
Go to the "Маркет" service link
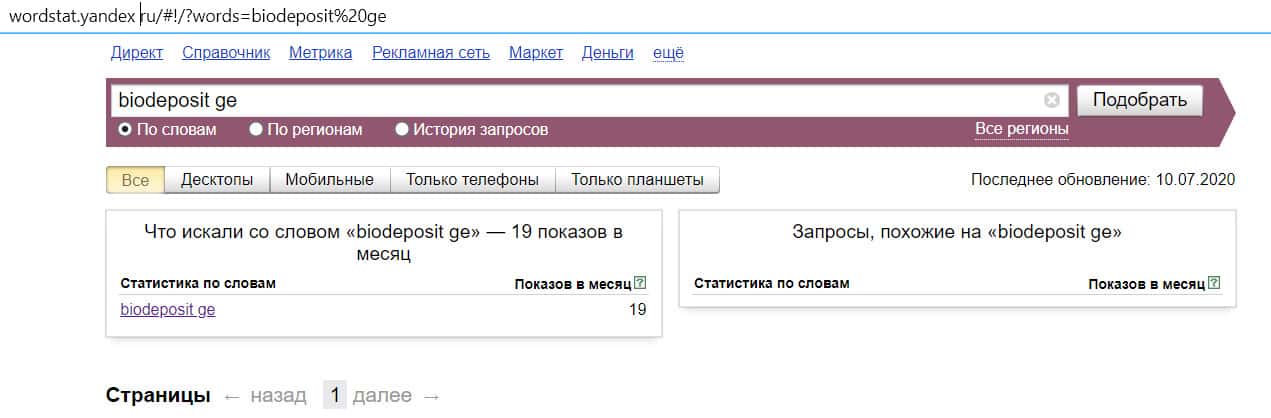536,53
